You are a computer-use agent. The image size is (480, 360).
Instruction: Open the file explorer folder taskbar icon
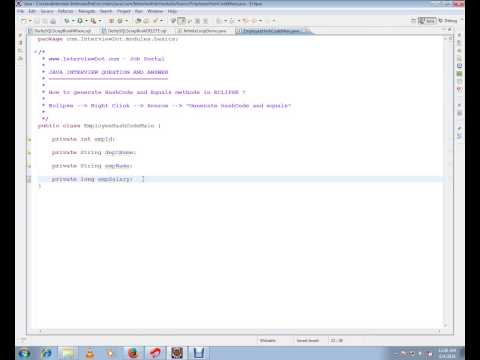(x=68, y=353)
